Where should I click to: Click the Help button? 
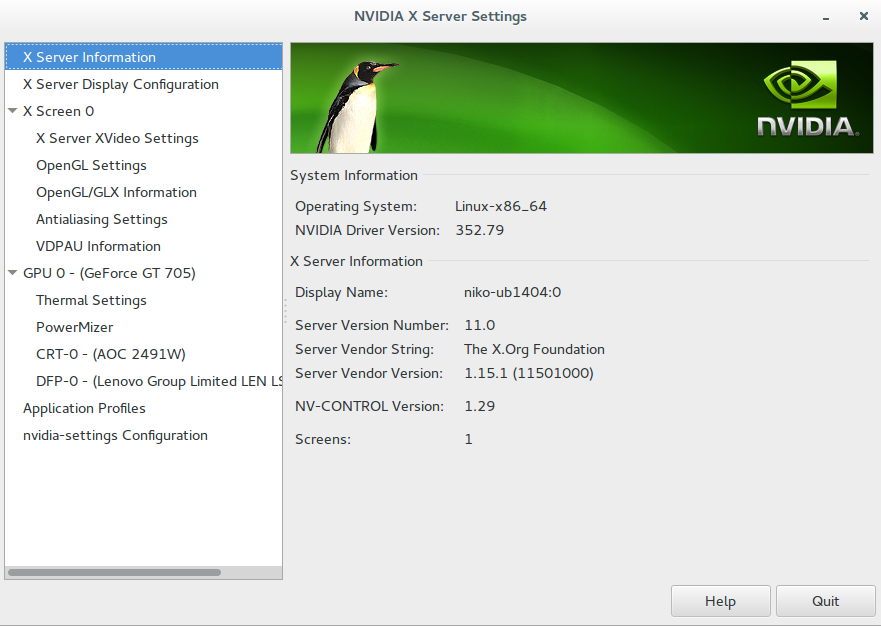click(x=720, y=601)
